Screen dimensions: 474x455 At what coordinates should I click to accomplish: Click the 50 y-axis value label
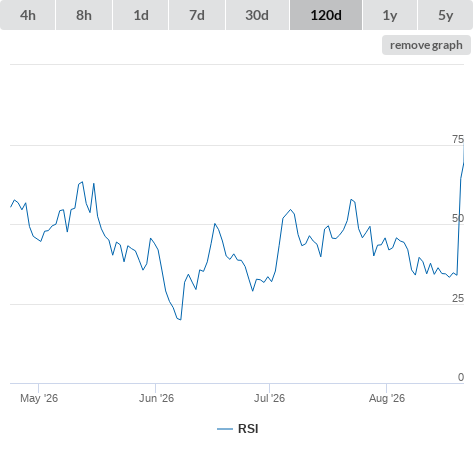click(458, 218)
